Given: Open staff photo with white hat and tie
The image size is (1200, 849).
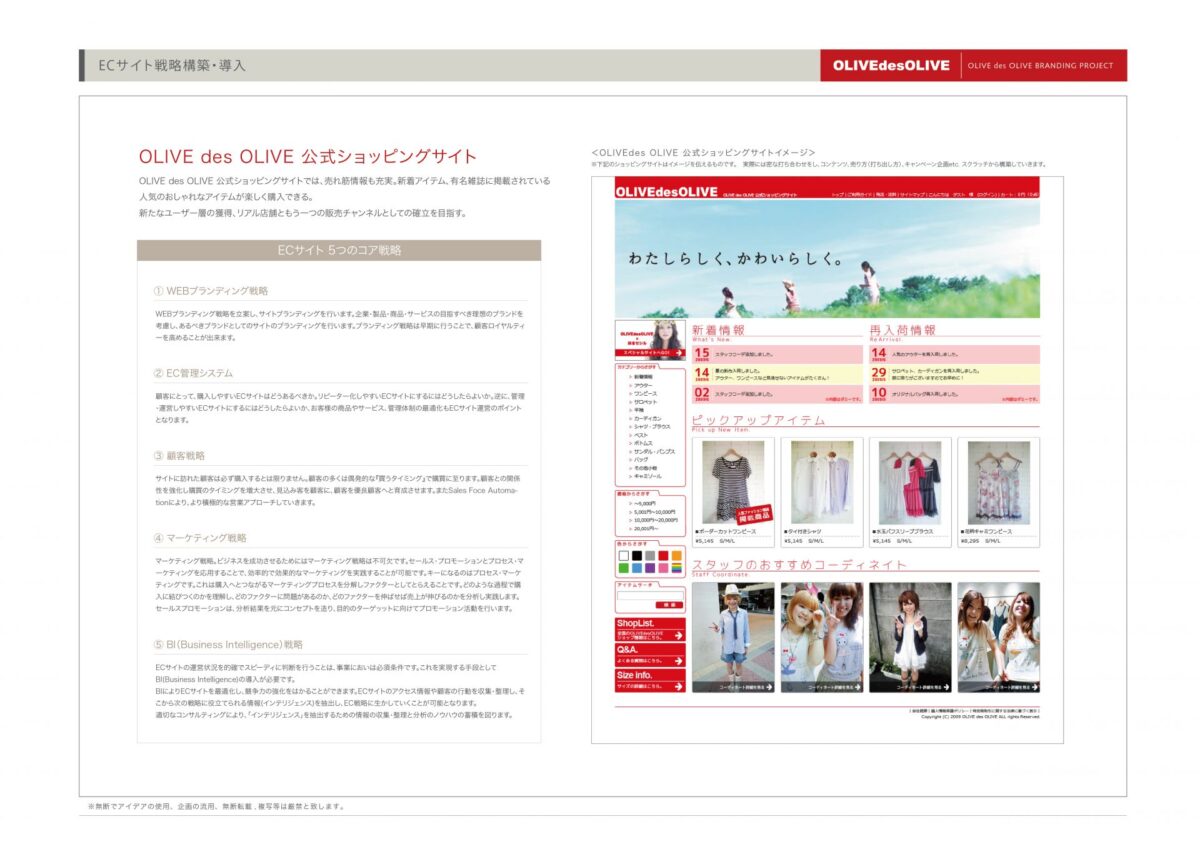Looking at the screenshot, I should 733,637.
